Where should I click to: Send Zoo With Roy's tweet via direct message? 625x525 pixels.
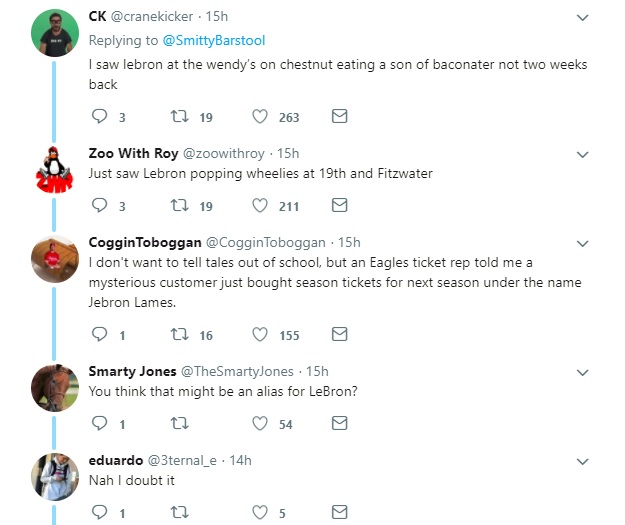[339, 206]
